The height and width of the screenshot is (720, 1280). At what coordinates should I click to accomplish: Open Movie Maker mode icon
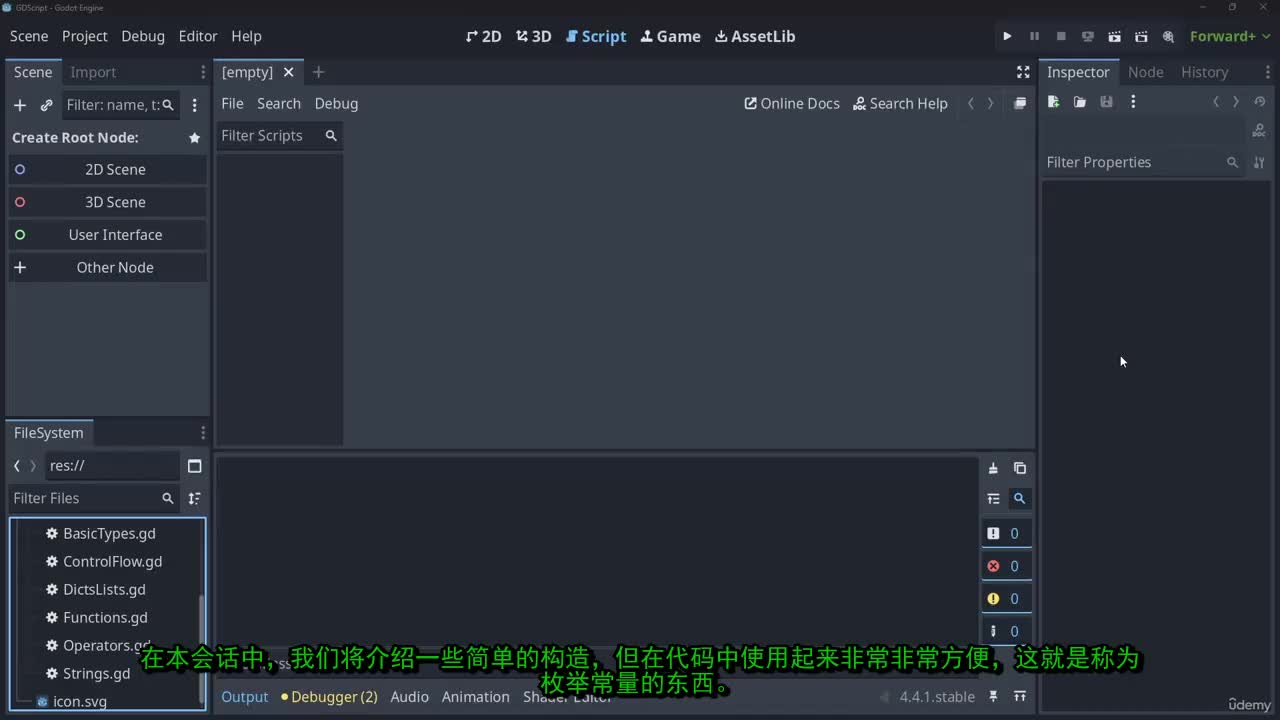(x=1168, y=36)
